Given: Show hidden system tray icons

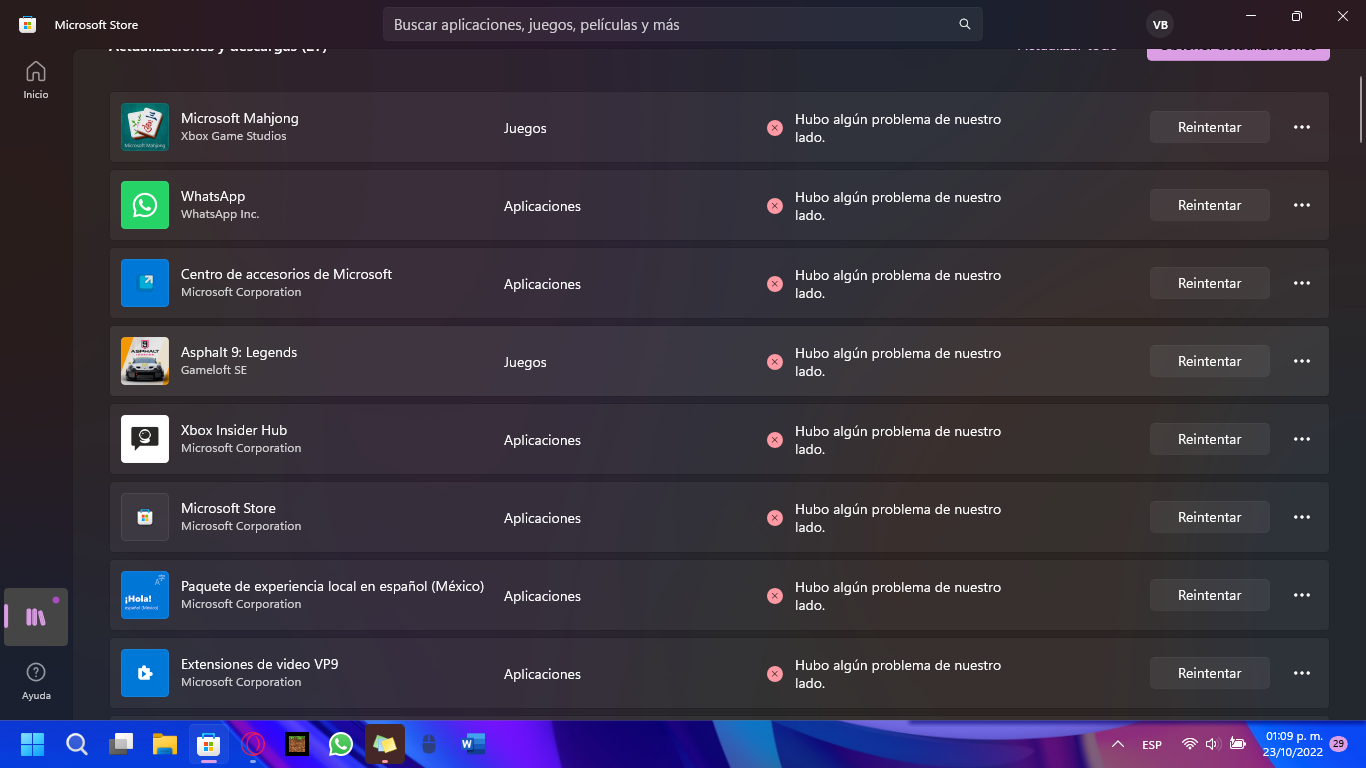Looking at the screenshot, I should [1118, 744].
